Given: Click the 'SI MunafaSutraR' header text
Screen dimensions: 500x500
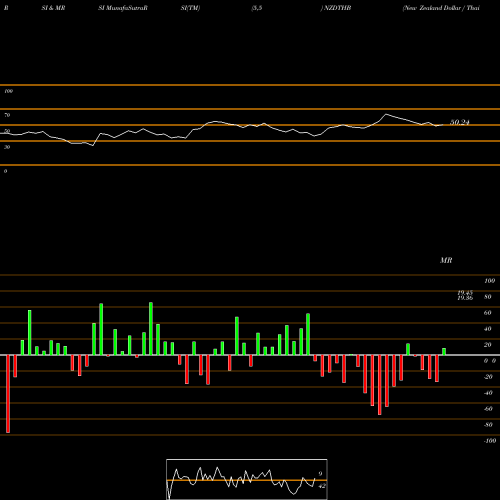Looking at the screenshot, I should click(123, 8).
